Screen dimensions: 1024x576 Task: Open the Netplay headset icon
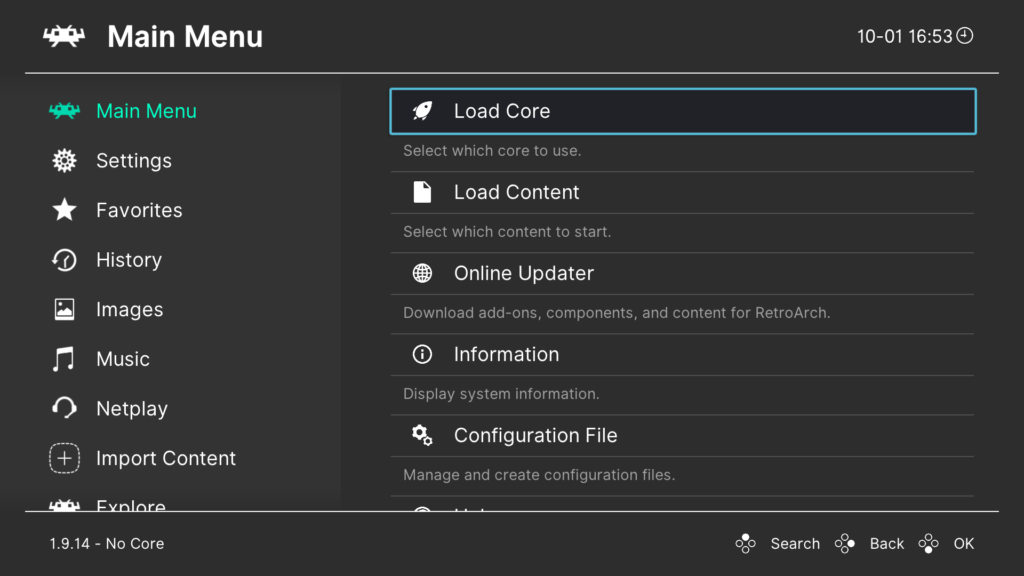click(64, 408)
